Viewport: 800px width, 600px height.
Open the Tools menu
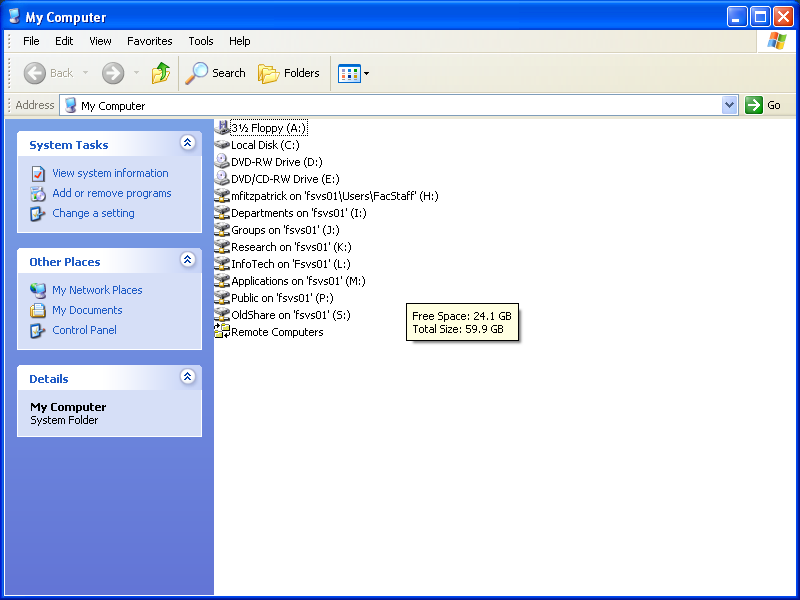[x=201, y=41]
